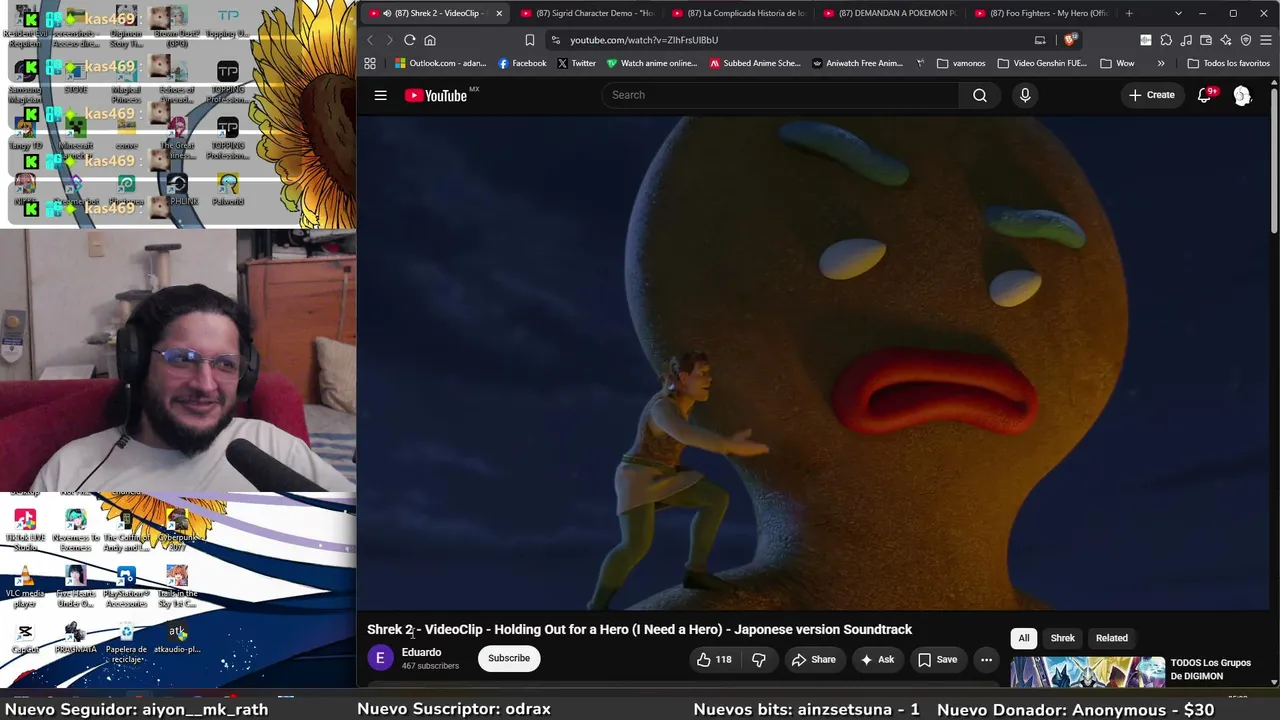Dislike the video with thumbs down

[x=759, y=659]
